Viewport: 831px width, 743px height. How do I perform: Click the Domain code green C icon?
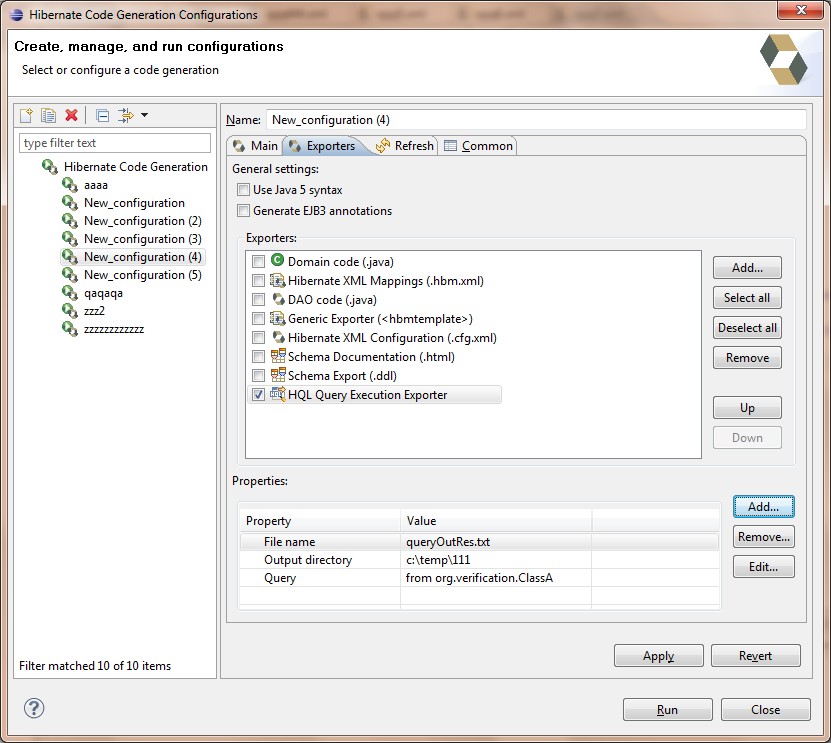tap(277, 260)
